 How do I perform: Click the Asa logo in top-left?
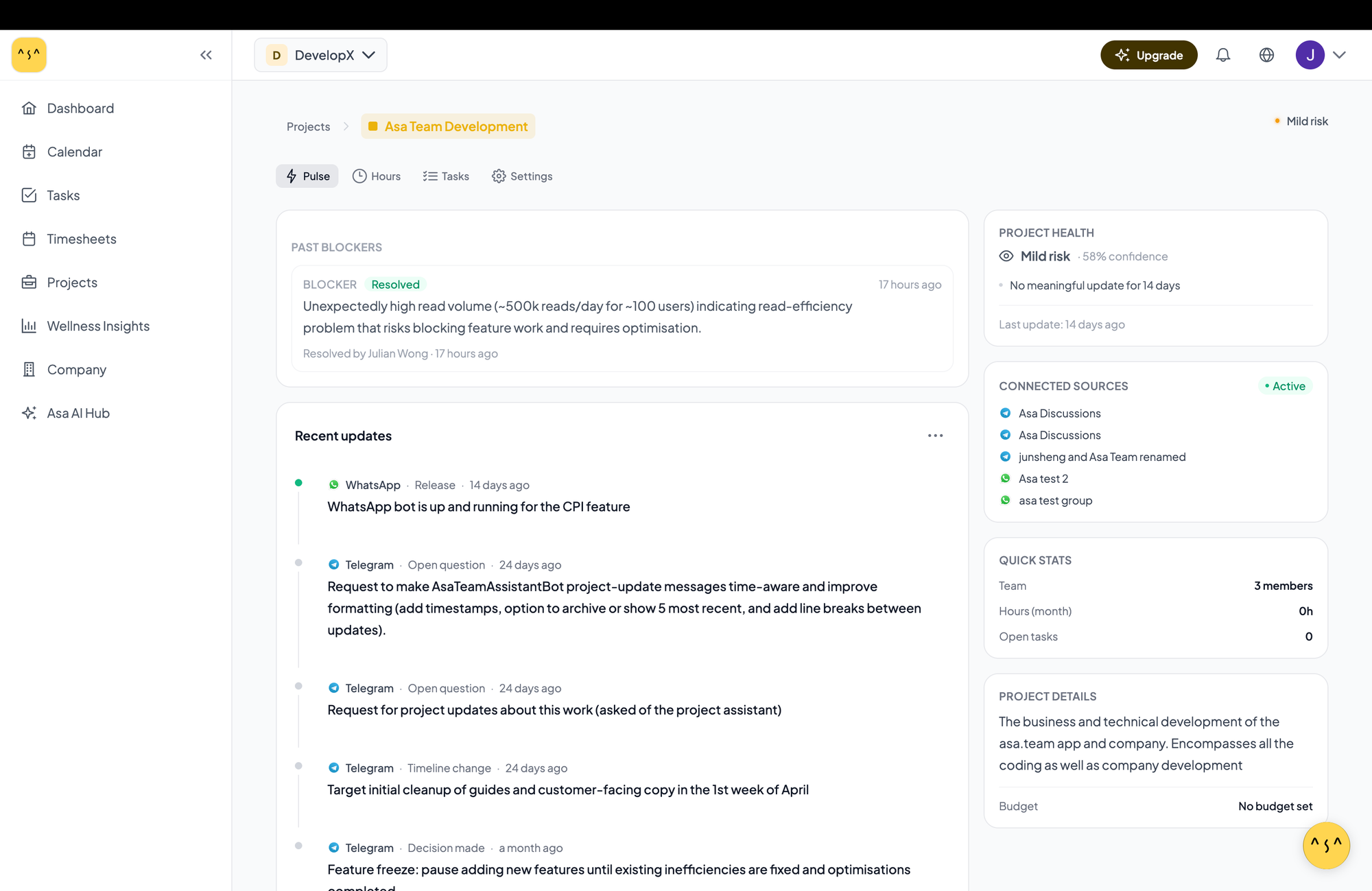(x=29, y=55)
